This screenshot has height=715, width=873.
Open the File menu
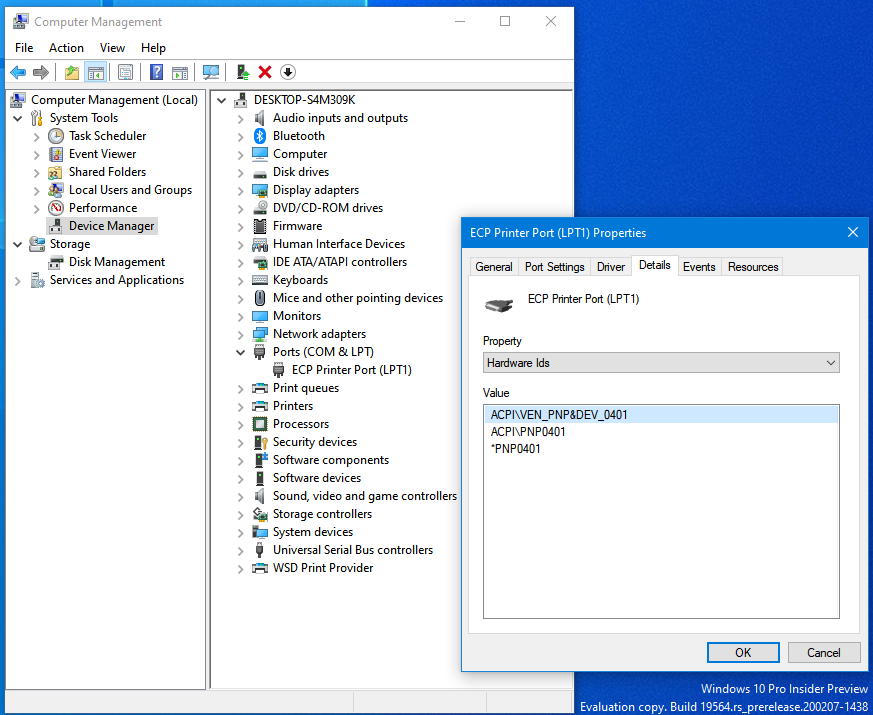24,48
